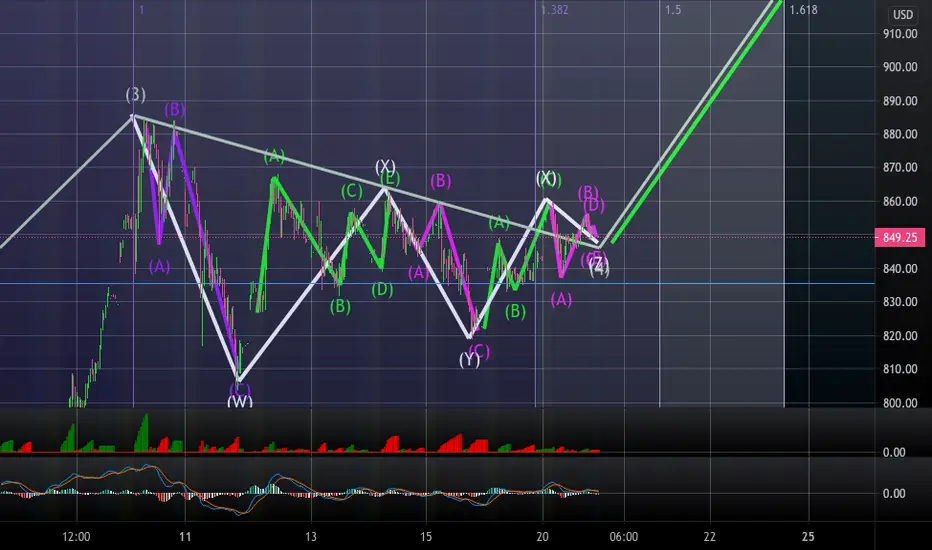
Task: Click the 880.00 price scale value
Action: point(900,134)
